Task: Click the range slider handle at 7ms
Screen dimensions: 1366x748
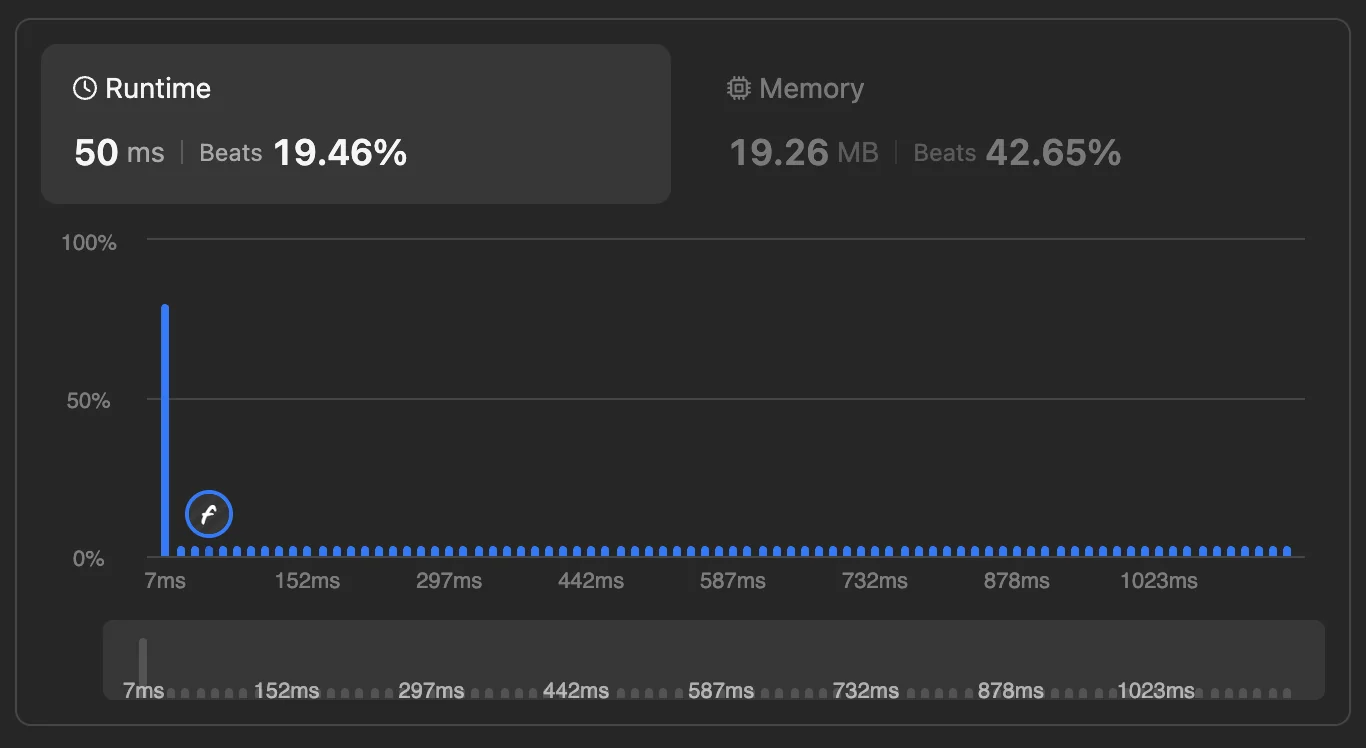Action: point(143,660)
